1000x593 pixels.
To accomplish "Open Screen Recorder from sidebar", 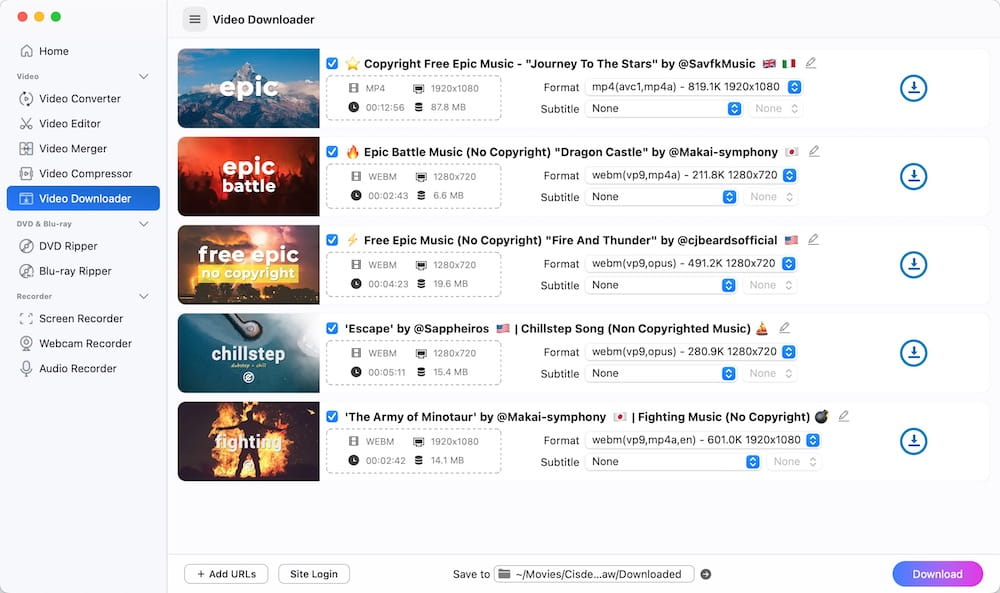I will point(83,318).
